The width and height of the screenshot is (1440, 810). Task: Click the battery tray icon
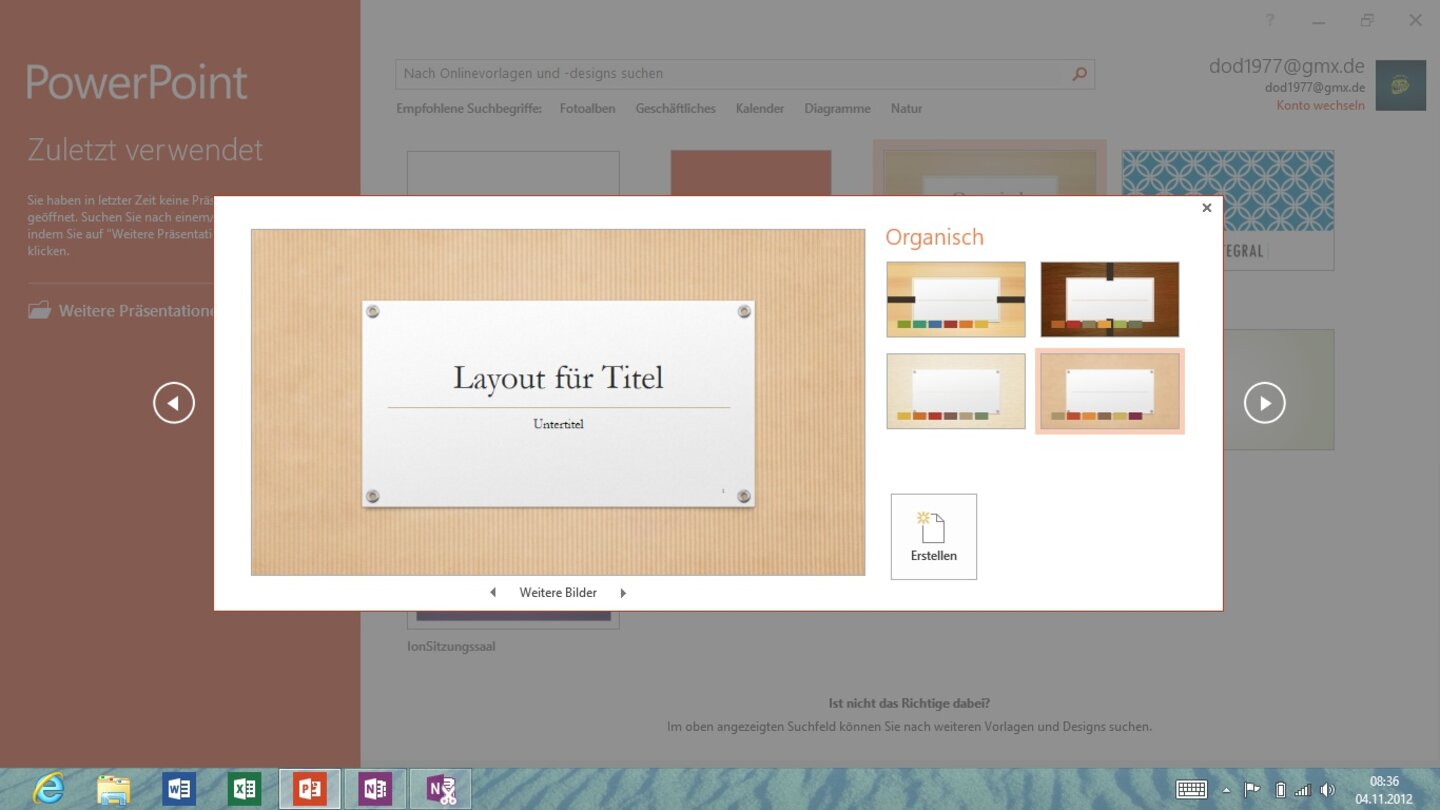(1280, 790)
